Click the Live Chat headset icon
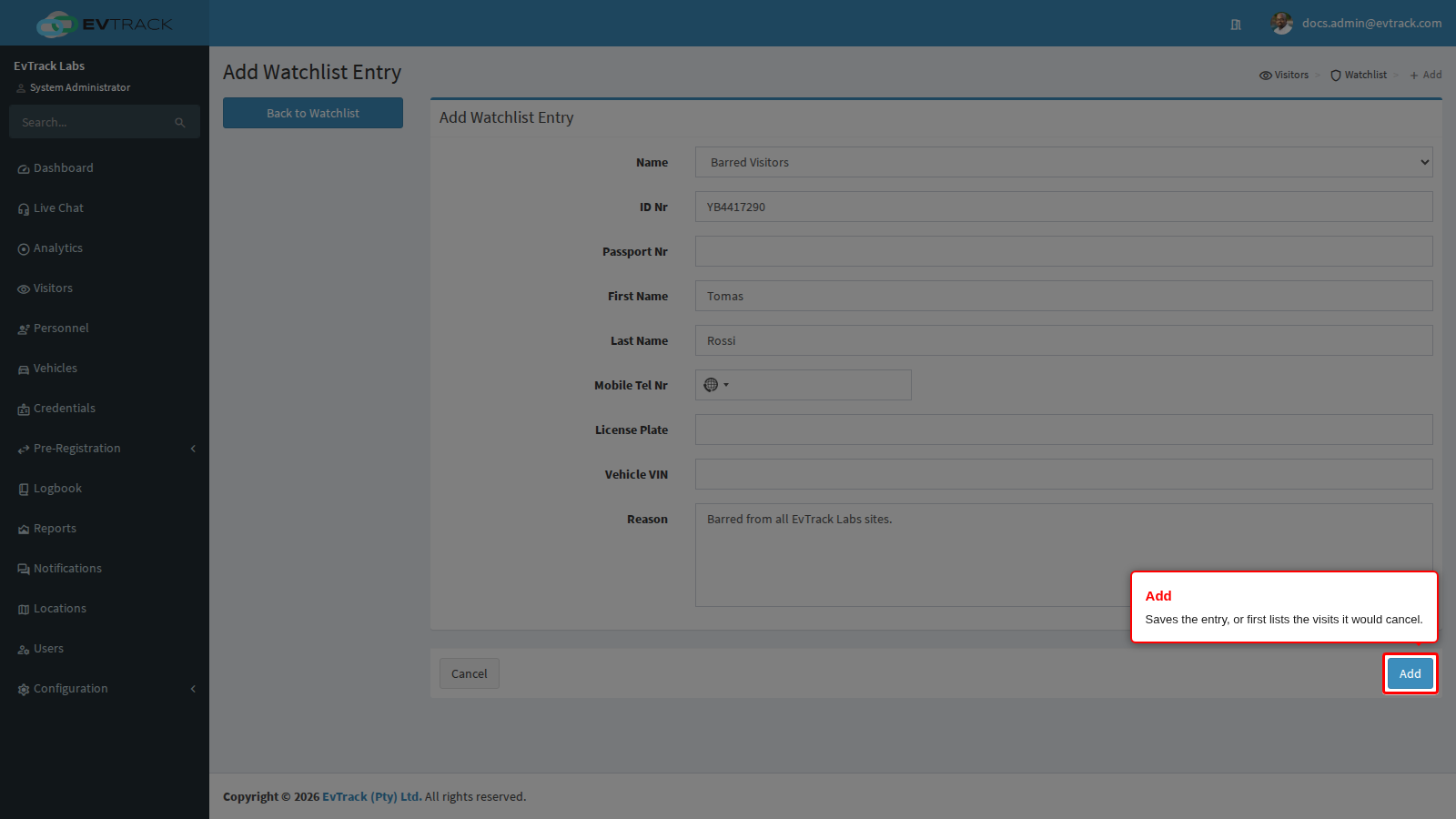 coord(24,209)
